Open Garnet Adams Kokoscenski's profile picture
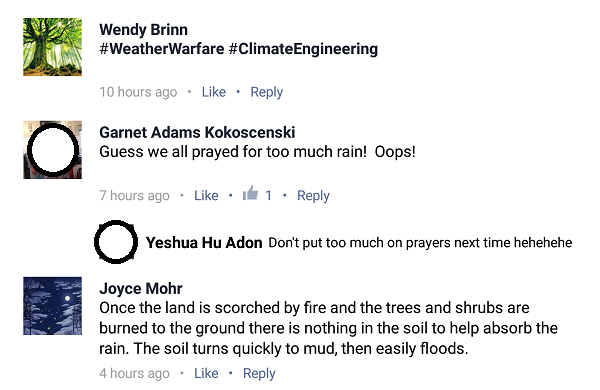Viewport: 600px width, 390px height. click(52, 150)
